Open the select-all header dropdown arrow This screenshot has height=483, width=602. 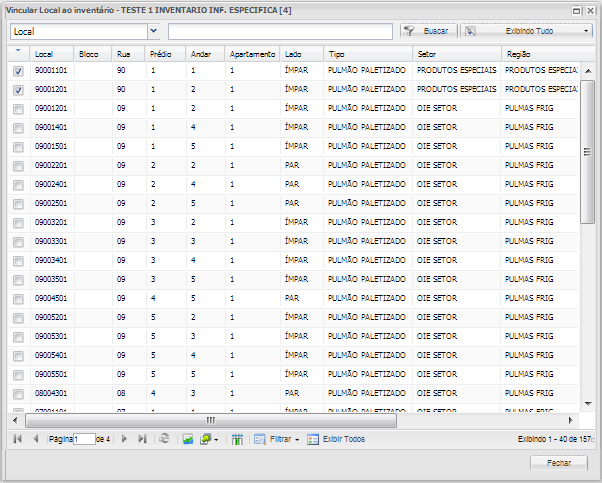pos(18,51)
